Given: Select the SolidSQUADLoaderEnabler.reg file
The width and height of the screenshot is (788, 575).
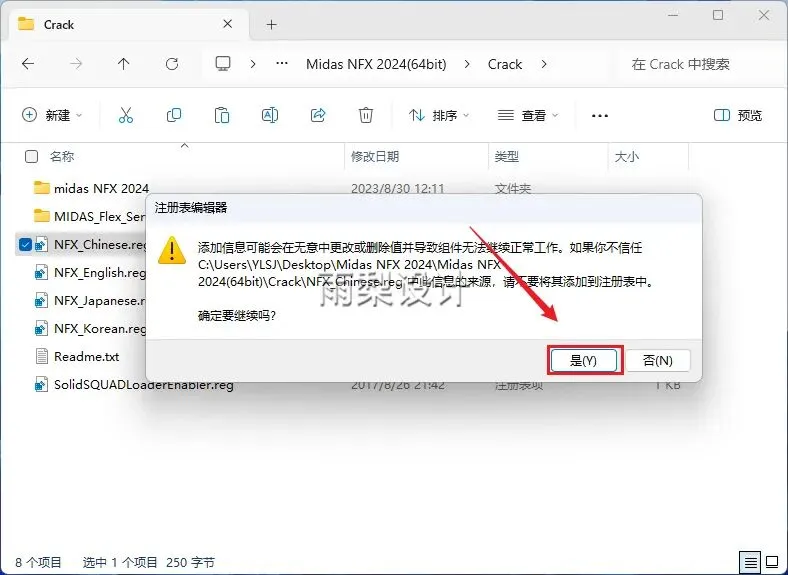Looking at the screenshot, I should click(144, 385).
